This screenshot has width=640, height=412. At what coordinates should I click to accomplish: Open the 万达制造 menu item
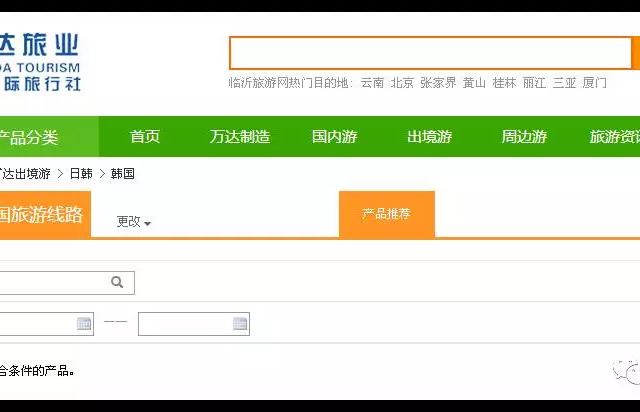tap(240, 136)
